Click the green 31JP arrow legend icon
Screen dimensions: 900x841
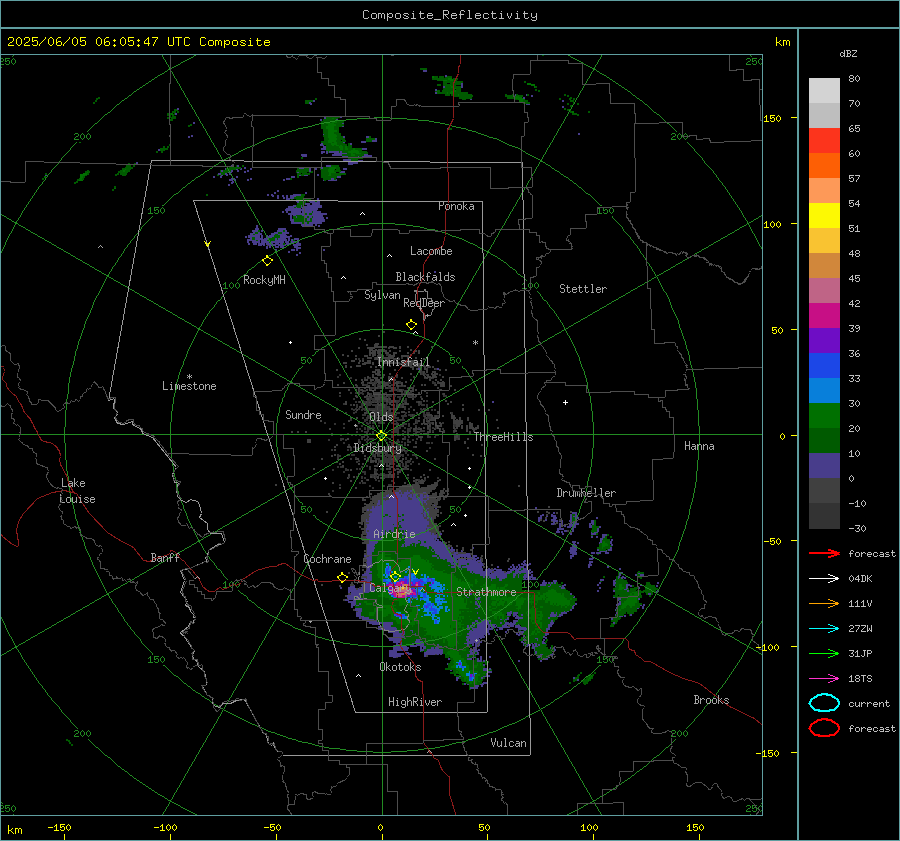coord(824,653)
